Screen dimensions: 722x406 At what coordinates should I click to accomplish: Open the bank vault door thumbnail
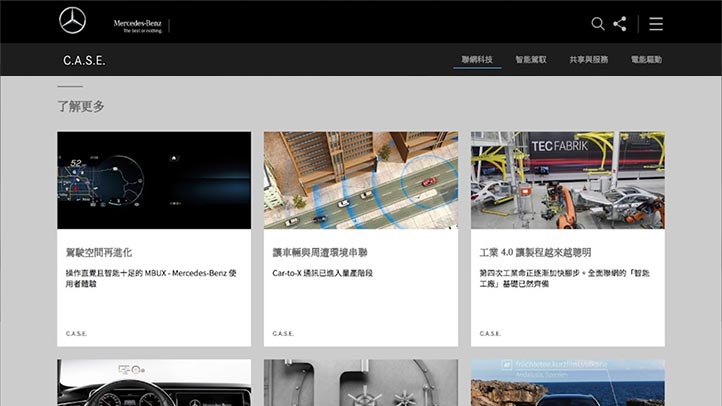[361, 383]
